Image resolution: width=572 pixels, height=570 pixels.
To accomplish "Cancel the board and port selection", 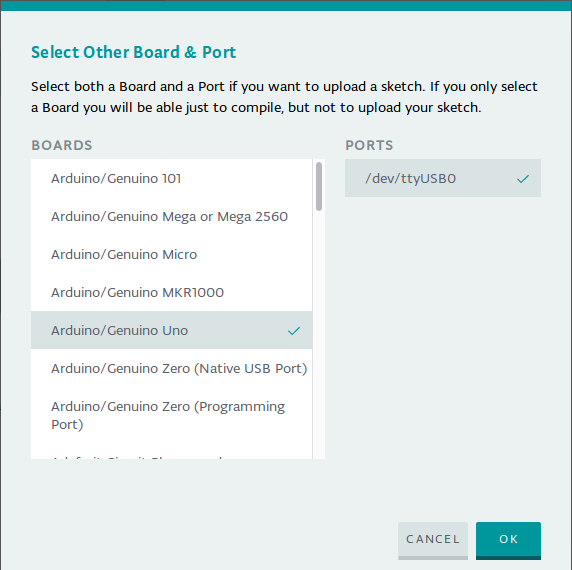I will pos(433,540).
